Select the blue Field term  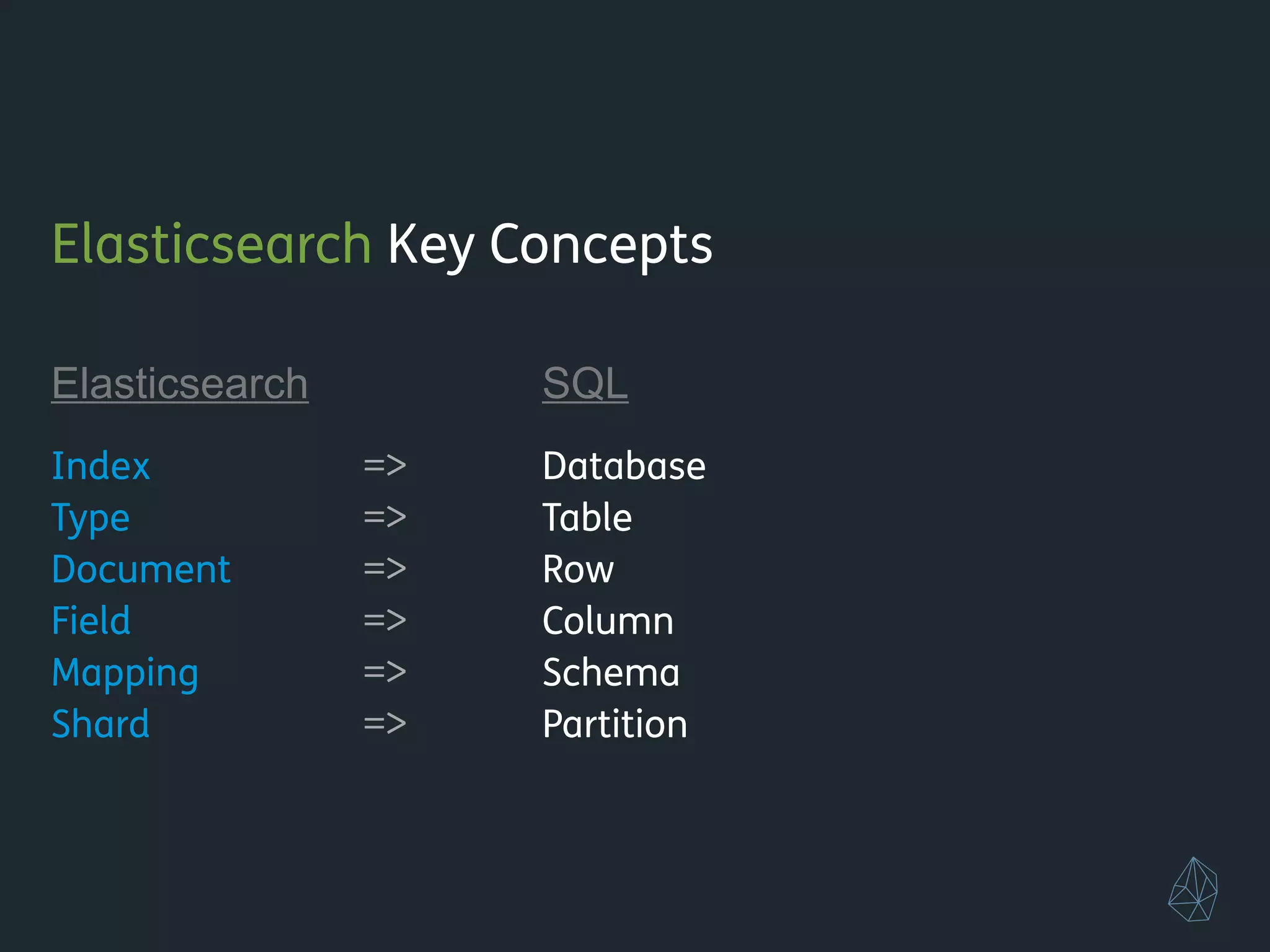pyautogui.click(x=91, y=621)
